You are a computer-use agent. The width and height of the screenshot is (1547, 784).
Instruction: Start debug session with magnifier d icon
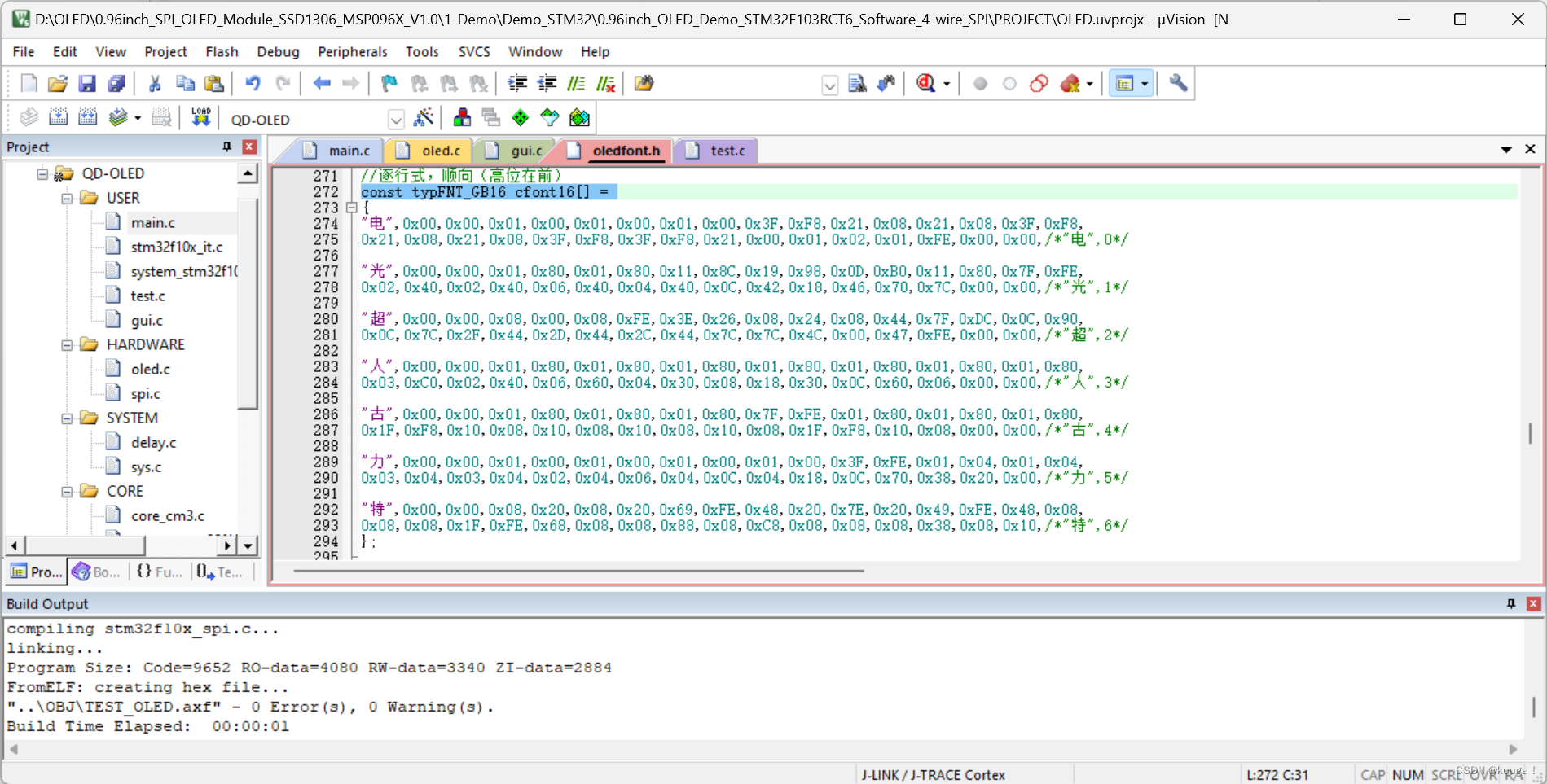[925, 83]
